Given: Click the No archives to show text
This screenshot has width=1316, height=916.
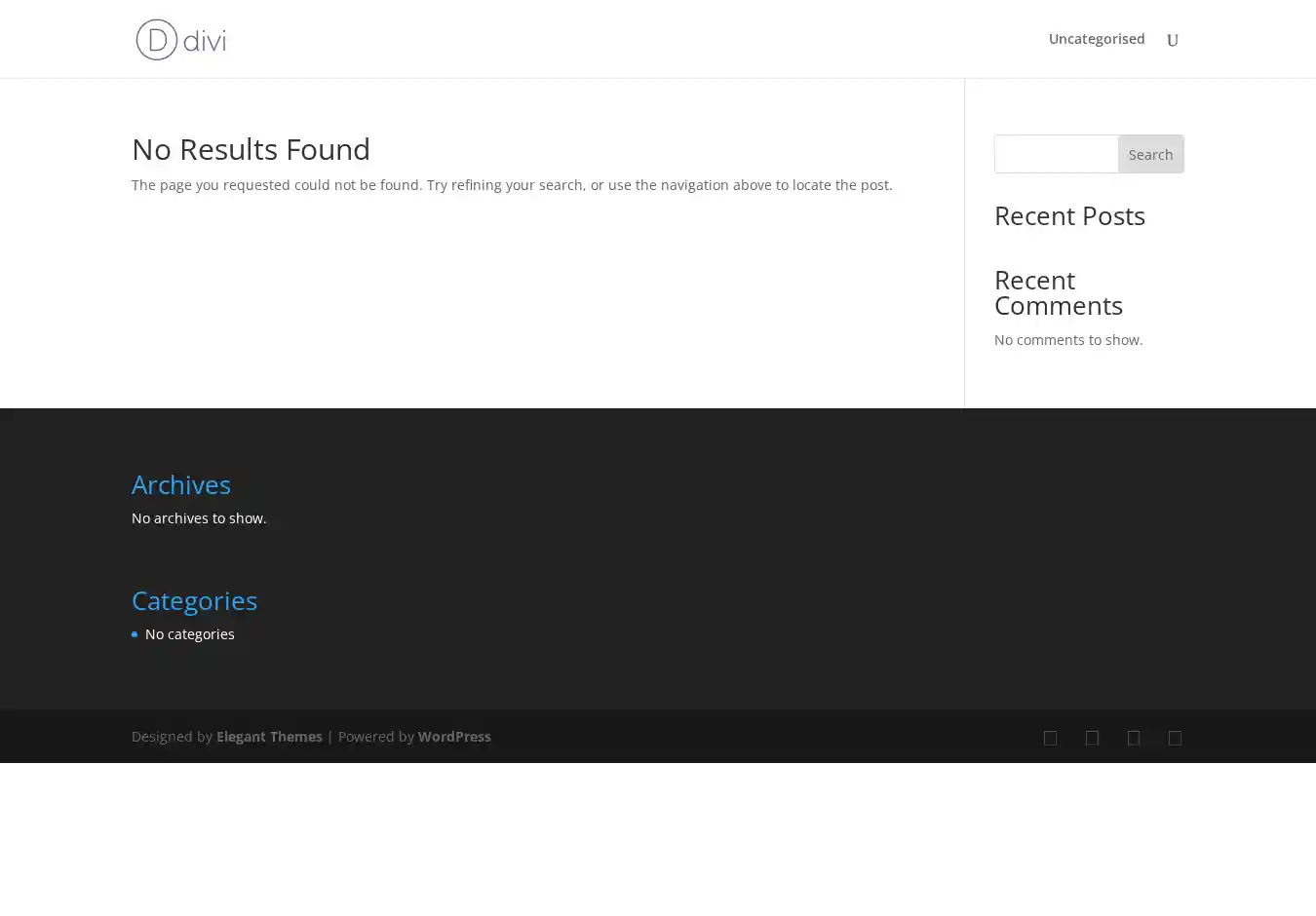Looking at the screenshot, I should pos(199,518).
